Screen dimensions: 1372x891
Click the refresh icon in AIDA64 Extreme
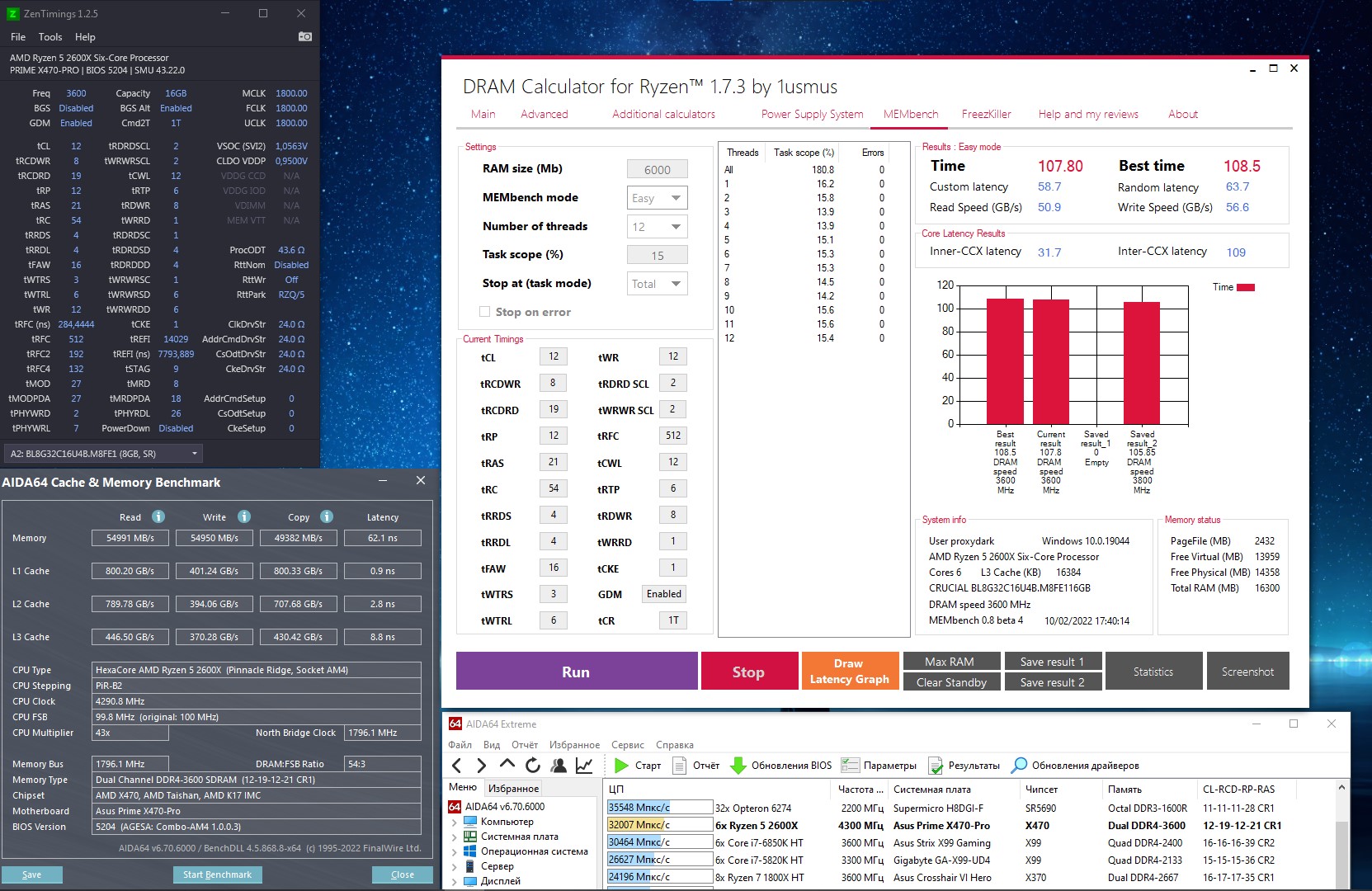(x=533, y=766)
